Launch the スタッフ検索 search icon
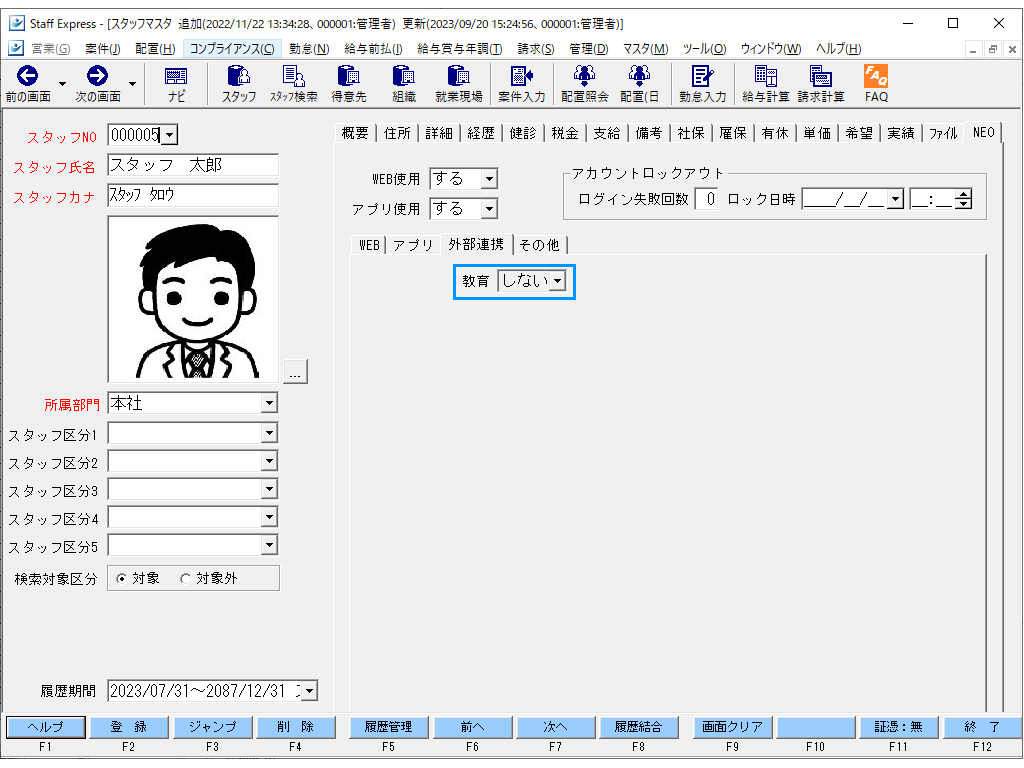1024x768 pixels. click(294, 84)
